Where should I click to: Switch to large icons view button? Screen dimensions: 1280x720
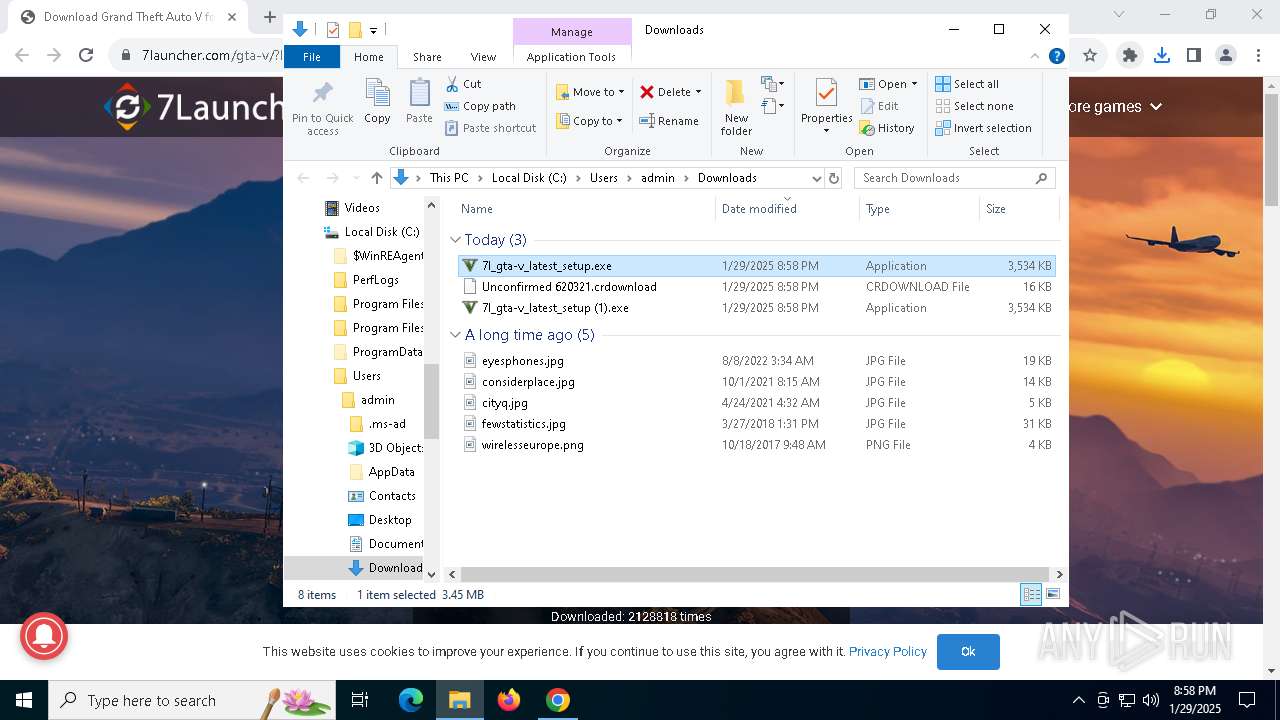click(x=1053, y=595)
